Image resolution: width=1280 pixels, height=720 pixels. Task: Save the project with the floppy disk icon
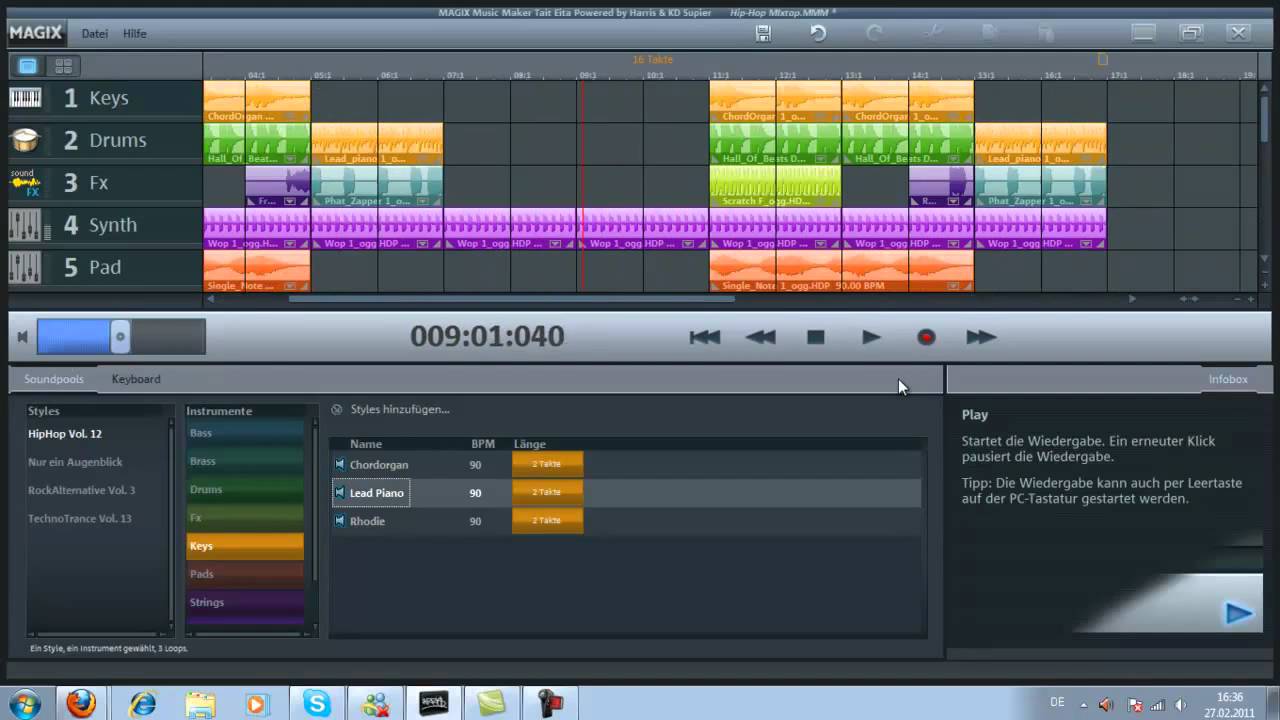(x=763, y=33)
